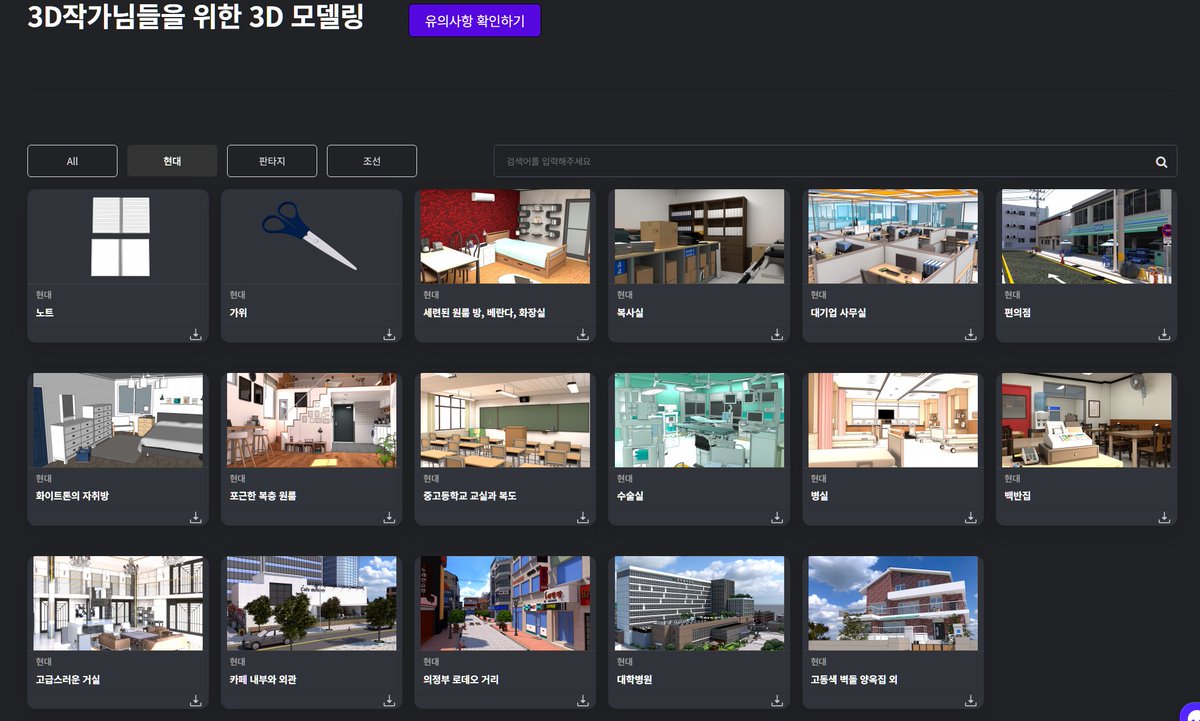The image size is (1200, 721).
Task: Click the search magnifier icon
Action: [x=1161, y=161]
